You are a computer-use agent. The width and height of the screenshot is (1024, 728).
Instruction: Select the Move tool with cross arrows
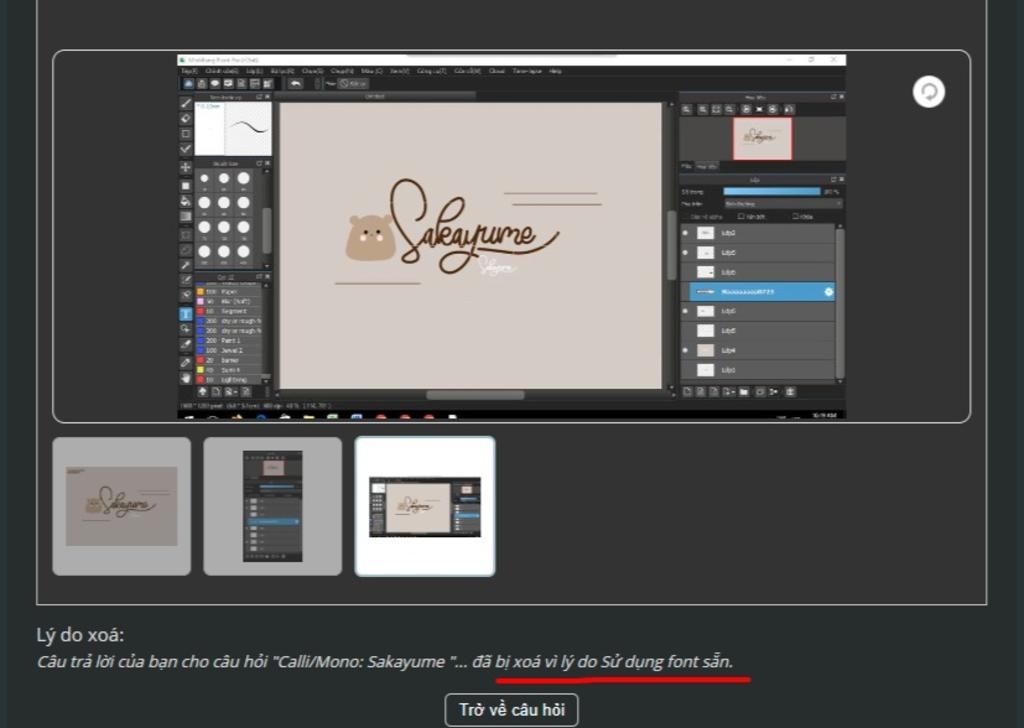186,167
